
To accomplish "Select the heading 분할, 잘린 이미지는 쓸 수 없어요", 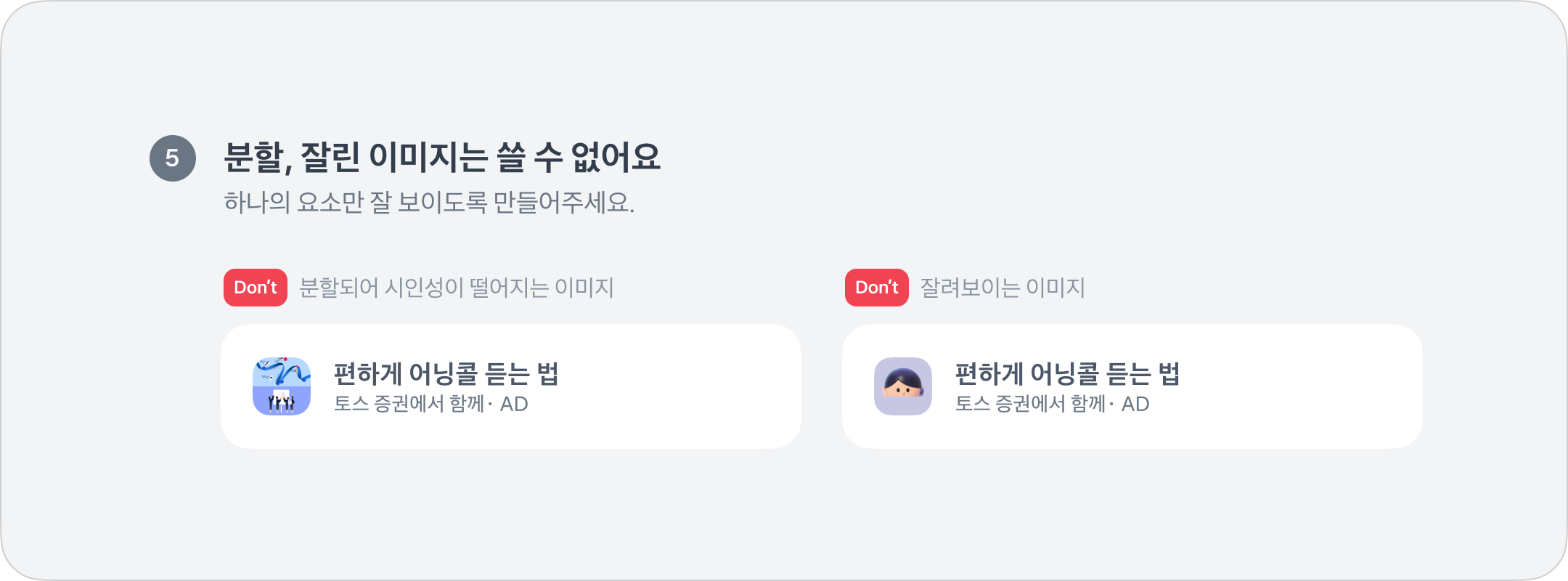I will [442, 158].
